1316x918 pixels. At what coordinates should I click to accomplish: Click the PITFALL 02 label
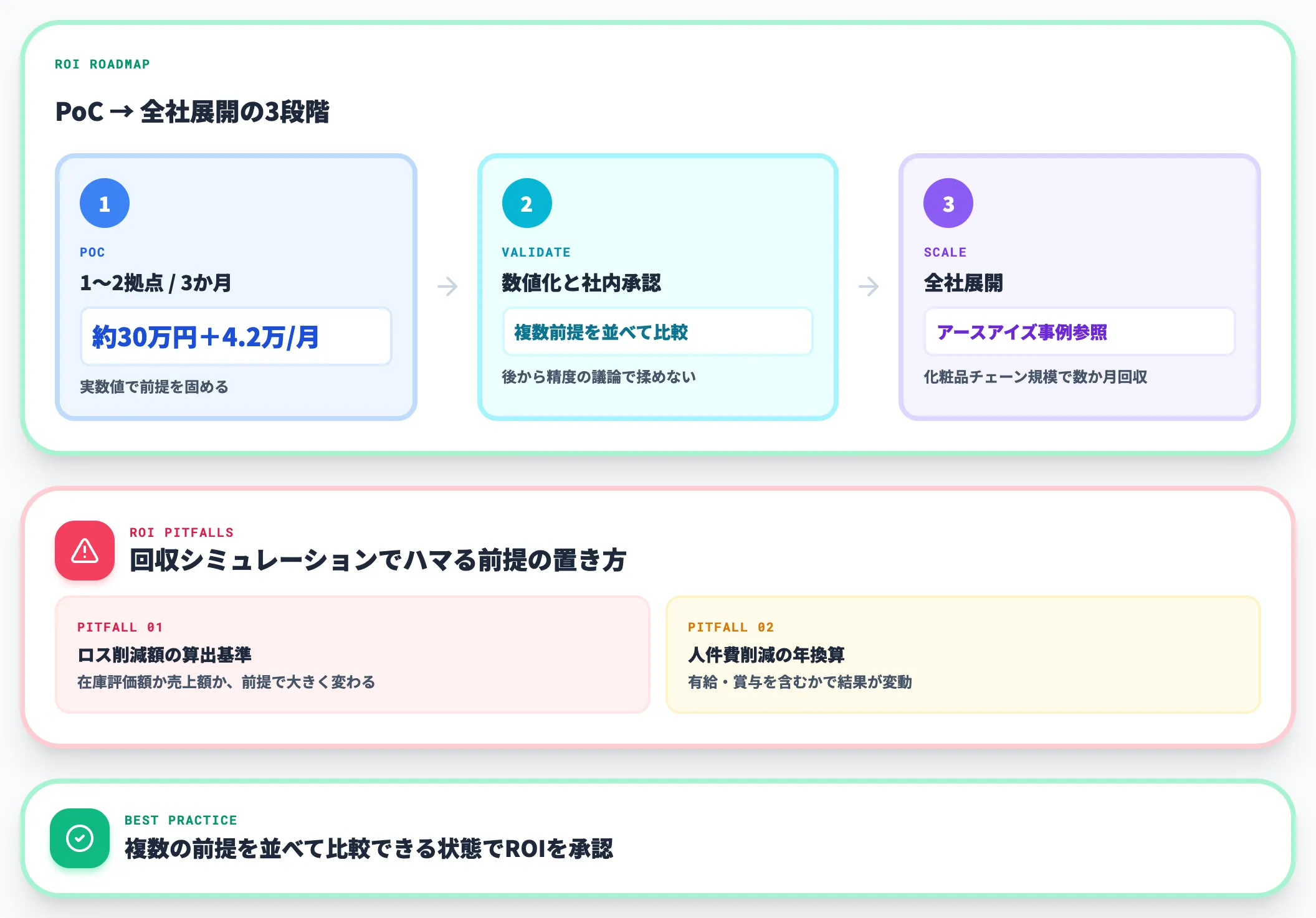point(731,627)
